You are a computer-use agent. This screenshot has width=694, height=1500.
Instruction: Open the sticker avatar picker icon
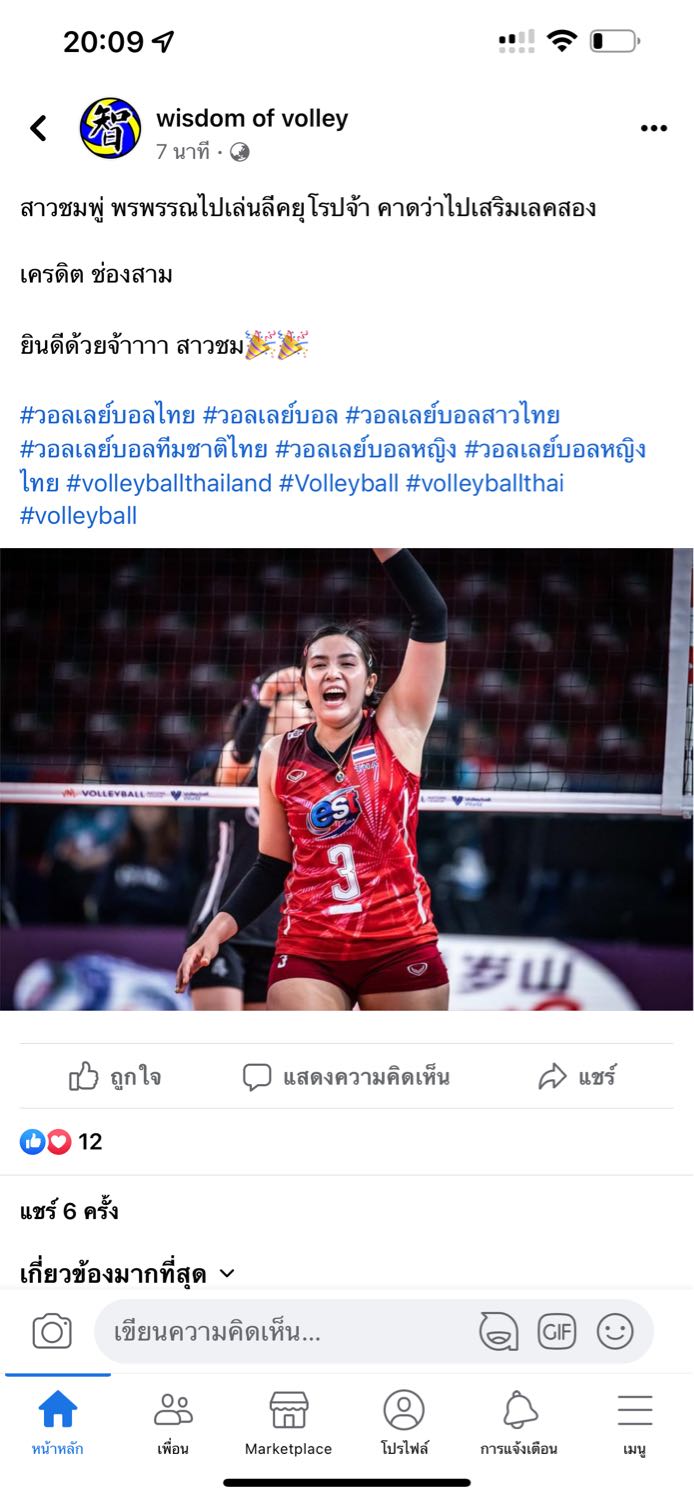pos(498,1332)
